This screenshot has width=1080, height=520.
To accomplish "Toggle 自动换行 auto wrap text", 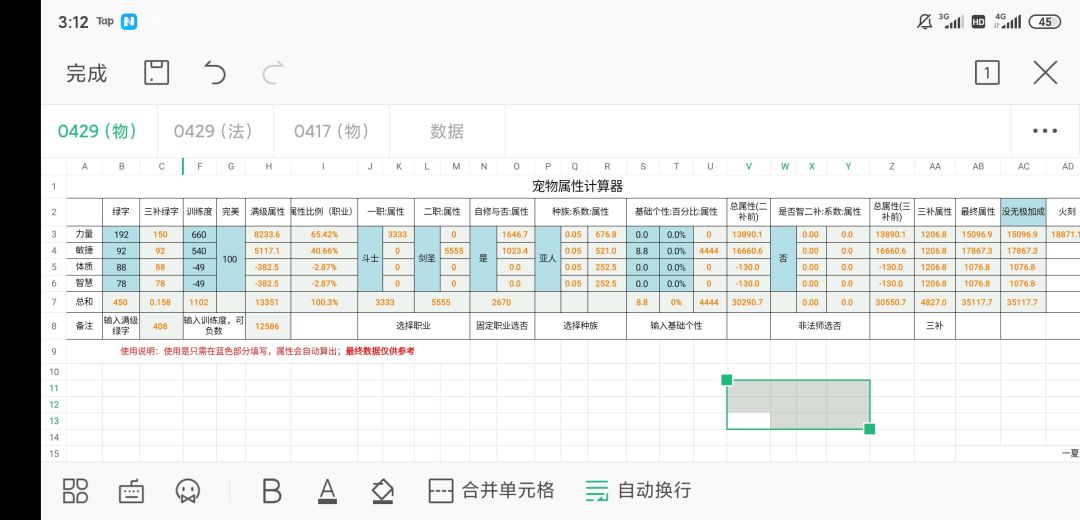I will tap(638, 490).
